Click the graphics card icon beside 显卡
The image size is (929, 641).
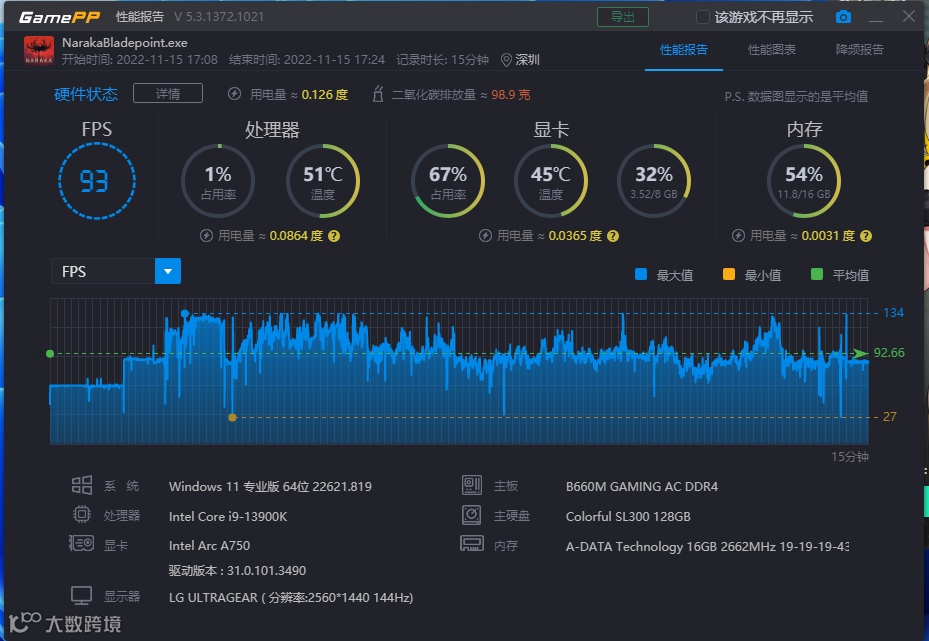click(81, 543)
